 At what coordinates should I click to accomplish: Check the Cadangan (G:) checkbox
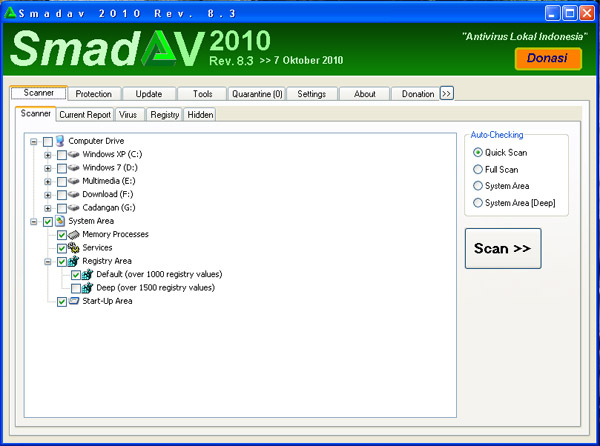62,208
